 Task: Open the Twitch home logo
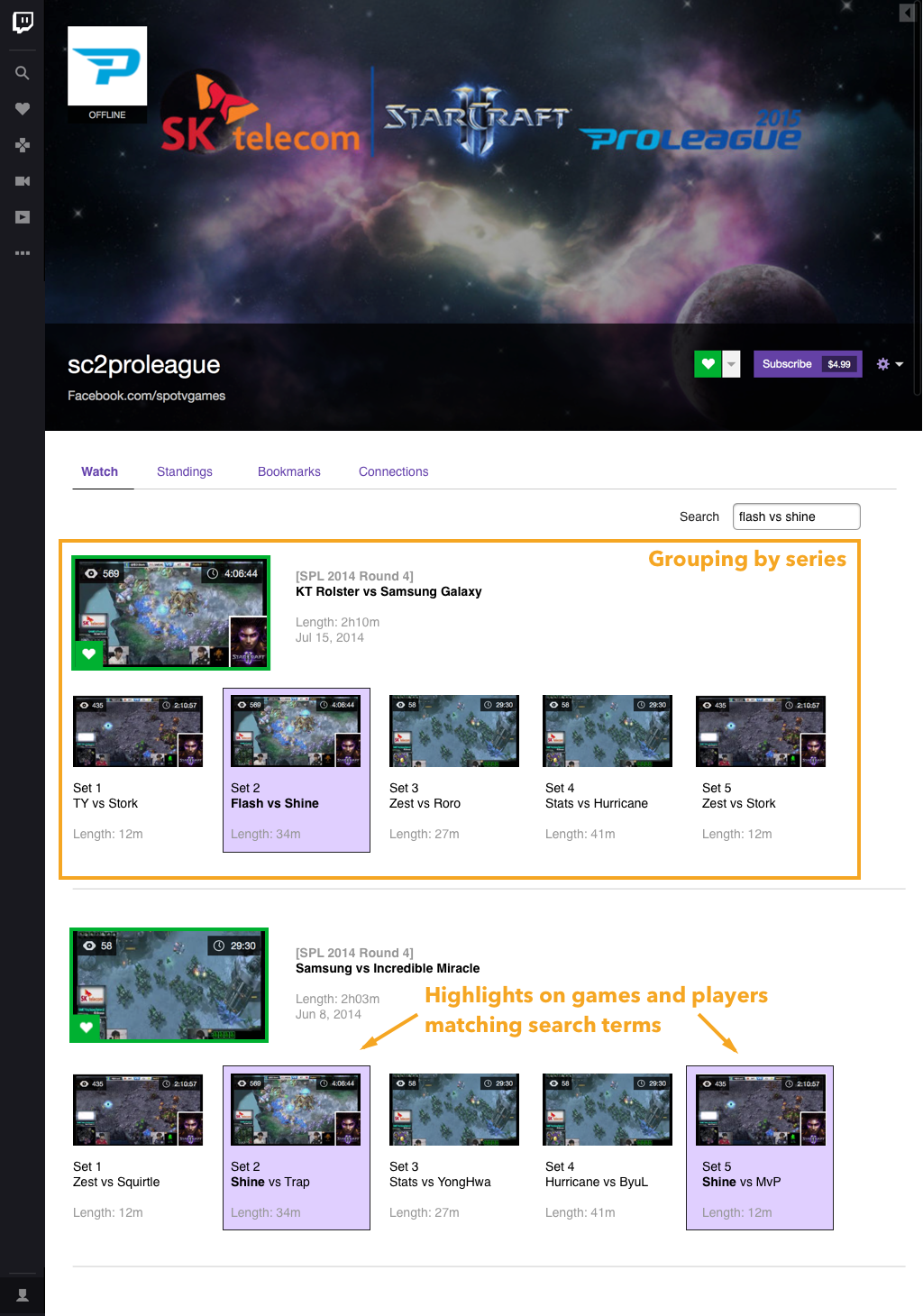[x=23, y=22]
